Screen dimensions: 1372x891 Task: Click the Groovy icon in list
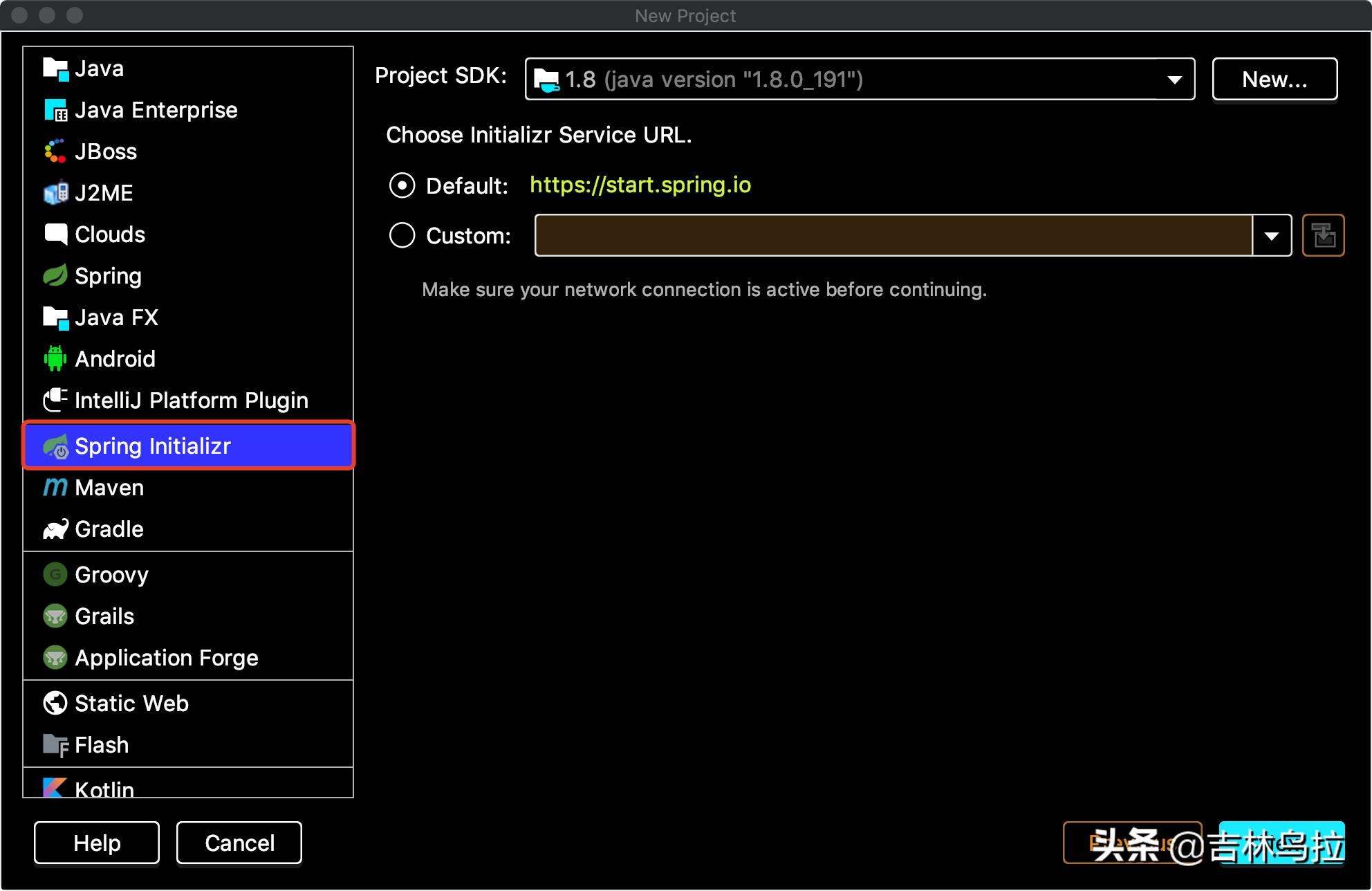tap(55, 575)
